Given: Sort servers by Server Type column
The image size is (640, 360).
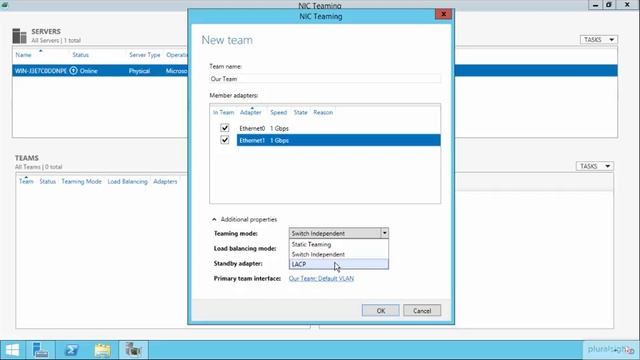Looking at the screenshot, I should (144, 55).
